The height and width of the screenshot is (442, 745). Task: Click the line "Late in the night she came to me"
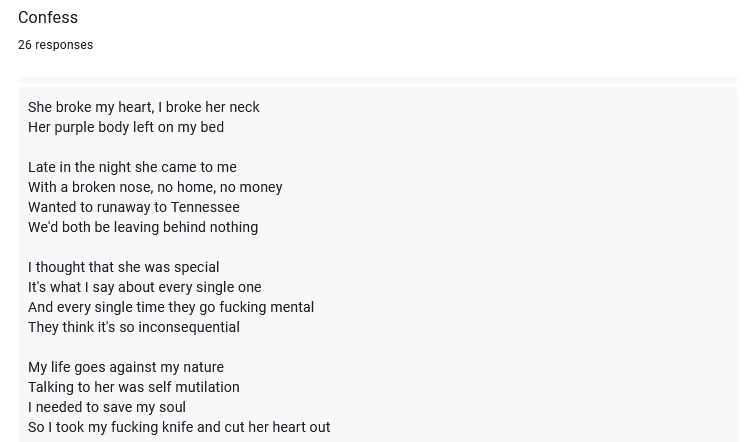[132, 167]
